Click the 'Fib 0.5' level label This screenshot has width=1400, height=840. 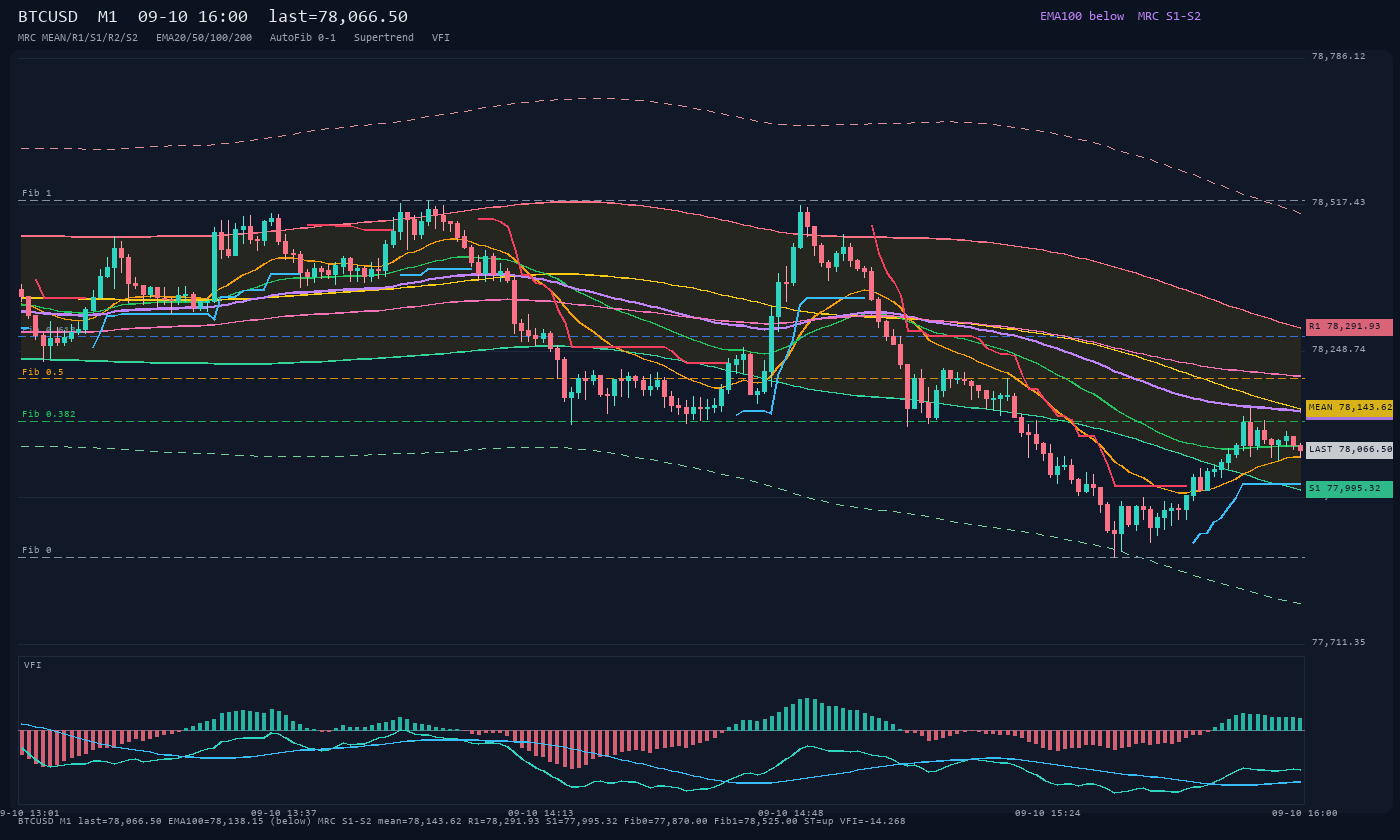43,372
